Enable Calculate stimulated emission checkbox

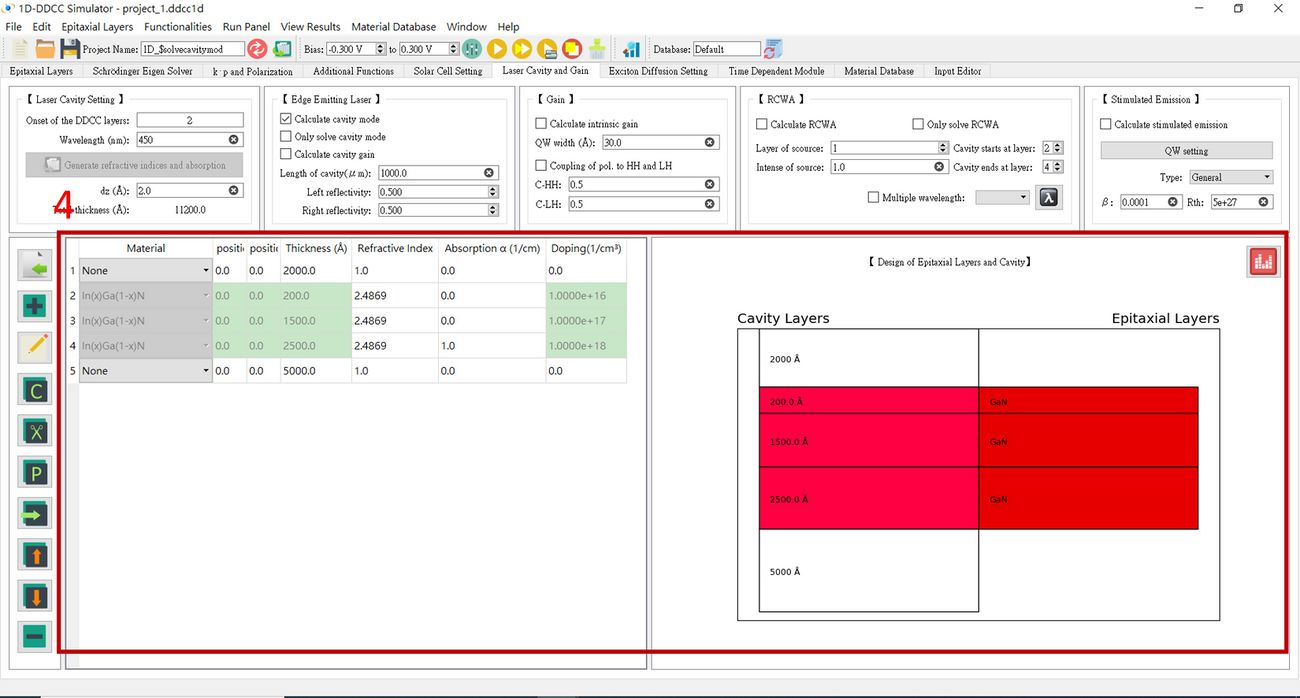click(1106, 124)
